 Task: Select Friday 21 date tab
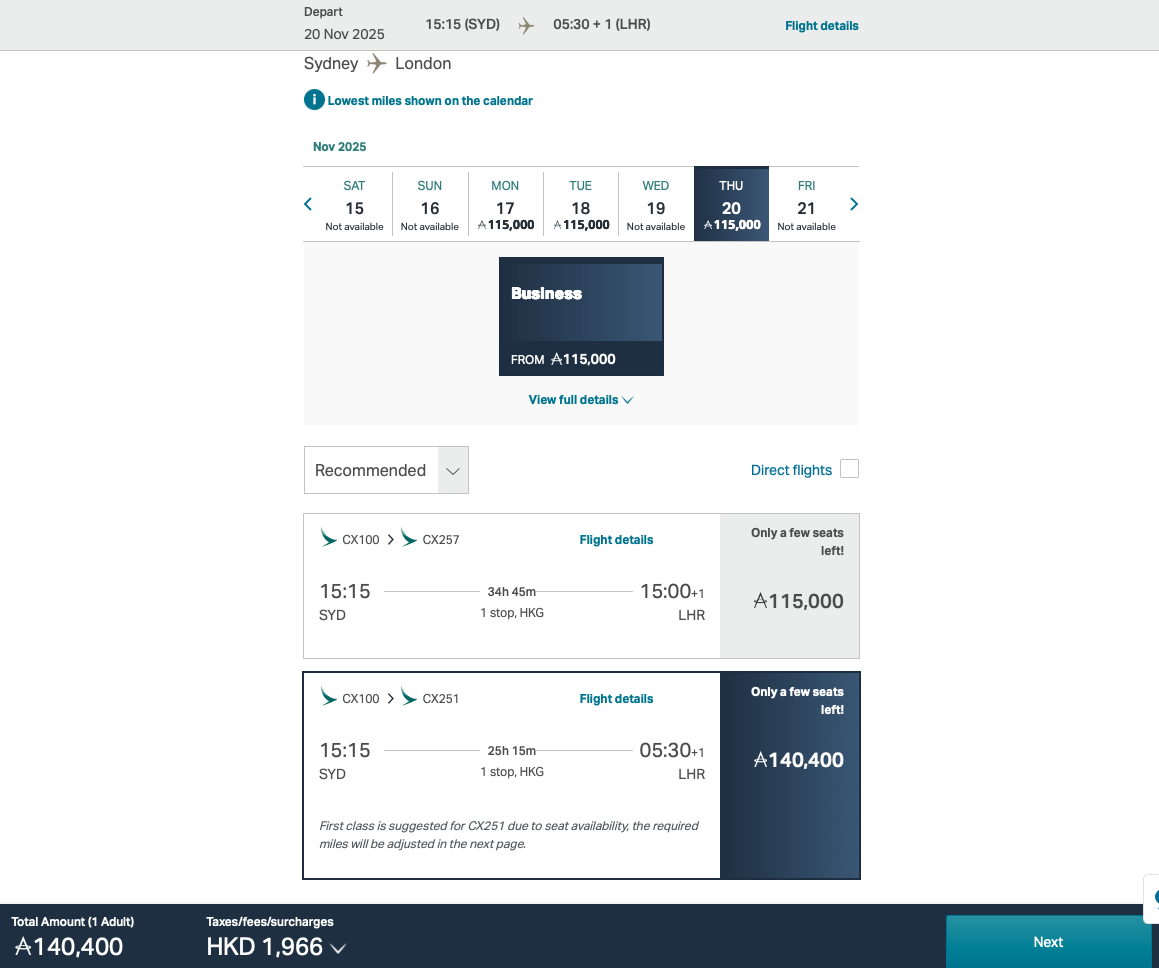click(x=806, y=205)
